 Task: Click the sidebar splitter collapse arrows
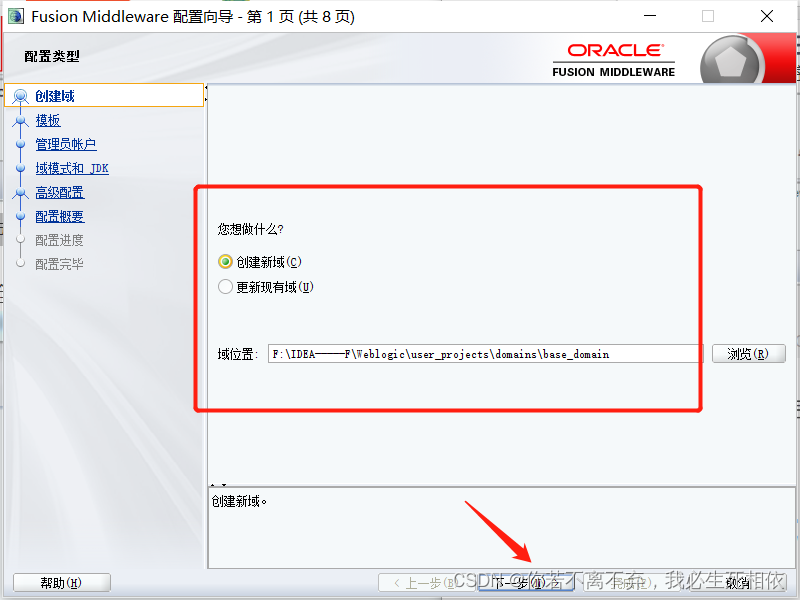pos(206,95)
